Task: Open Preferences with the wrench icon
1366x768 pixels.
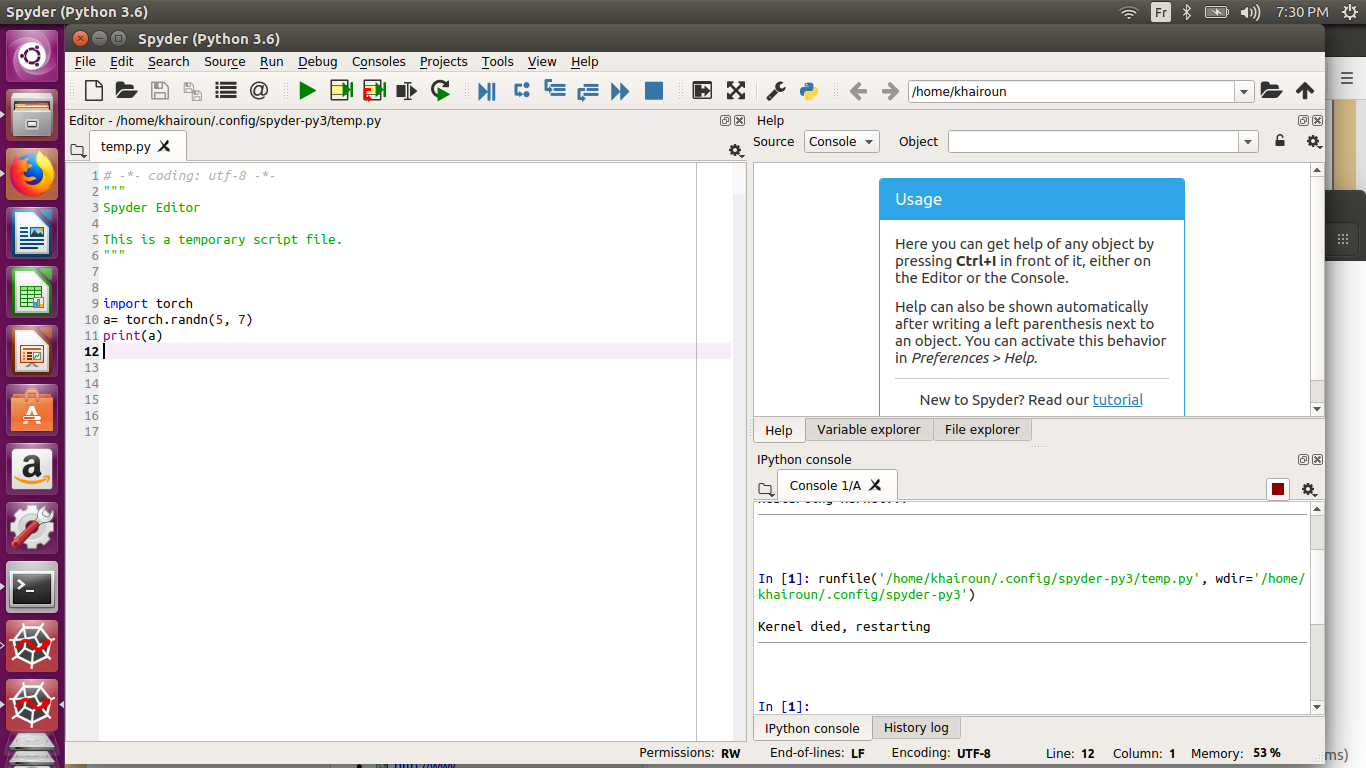Action: (776, 91)
